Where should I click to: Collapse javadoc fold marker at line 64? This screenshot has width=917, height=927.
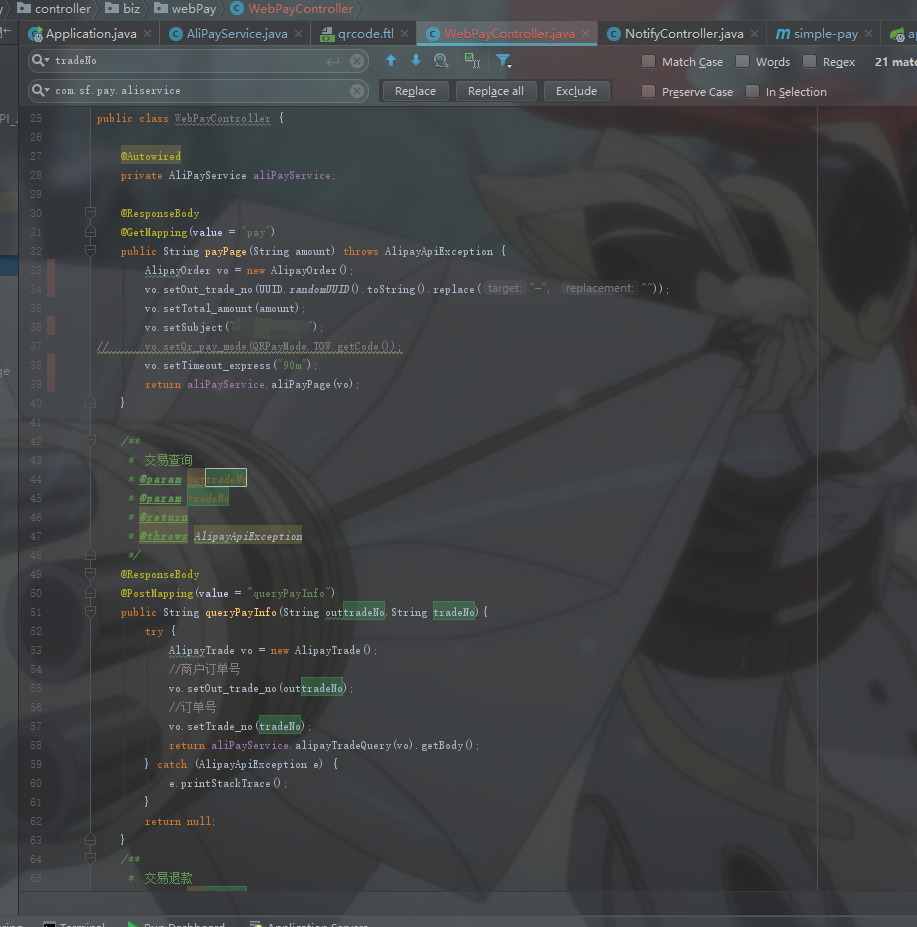pos(90,859)
